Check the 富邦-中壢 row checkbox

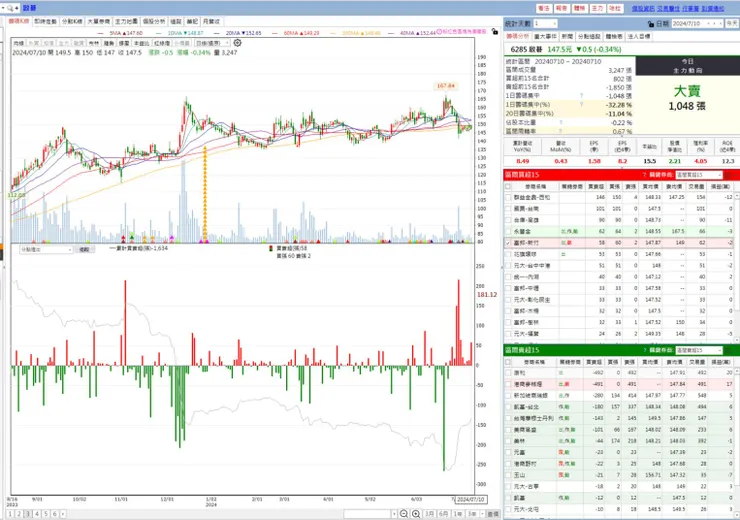coord(508,288)
